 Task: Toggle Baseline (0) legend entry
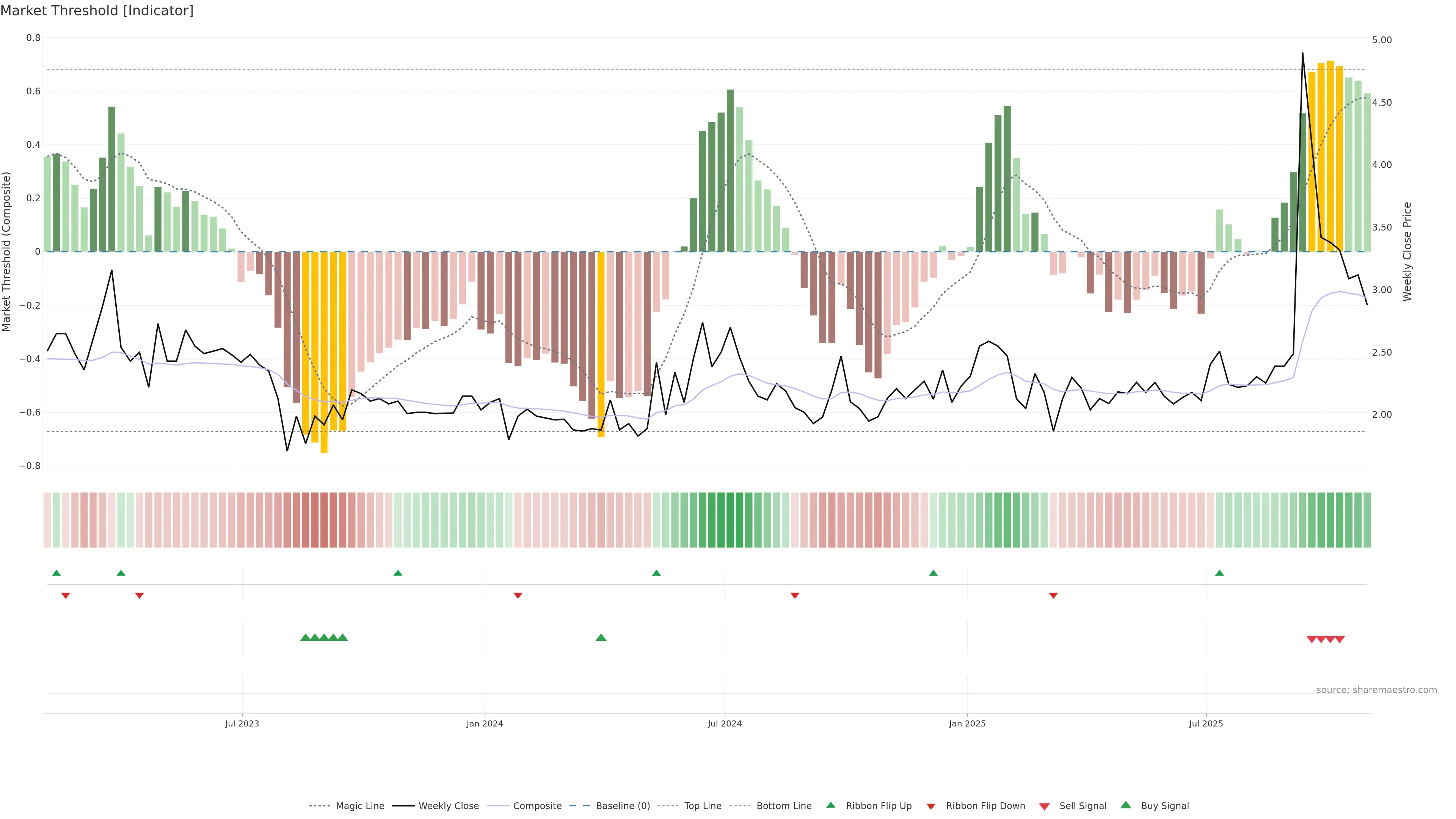click(x=623, y=806)
